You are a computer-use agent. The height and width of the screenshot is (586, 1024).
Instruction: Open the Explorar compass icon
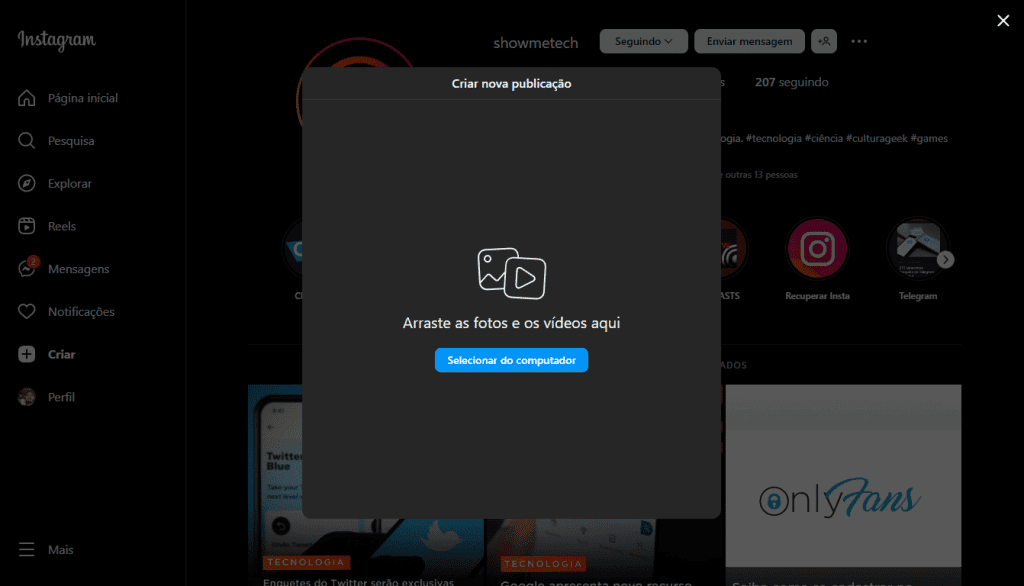coord(27,184)
